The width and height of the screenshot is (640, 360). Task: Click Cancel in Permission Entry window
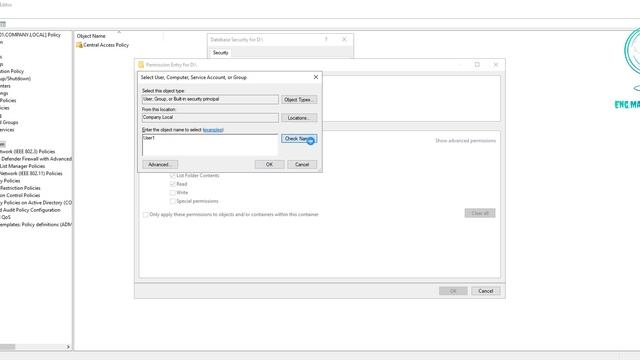[486, 291]
